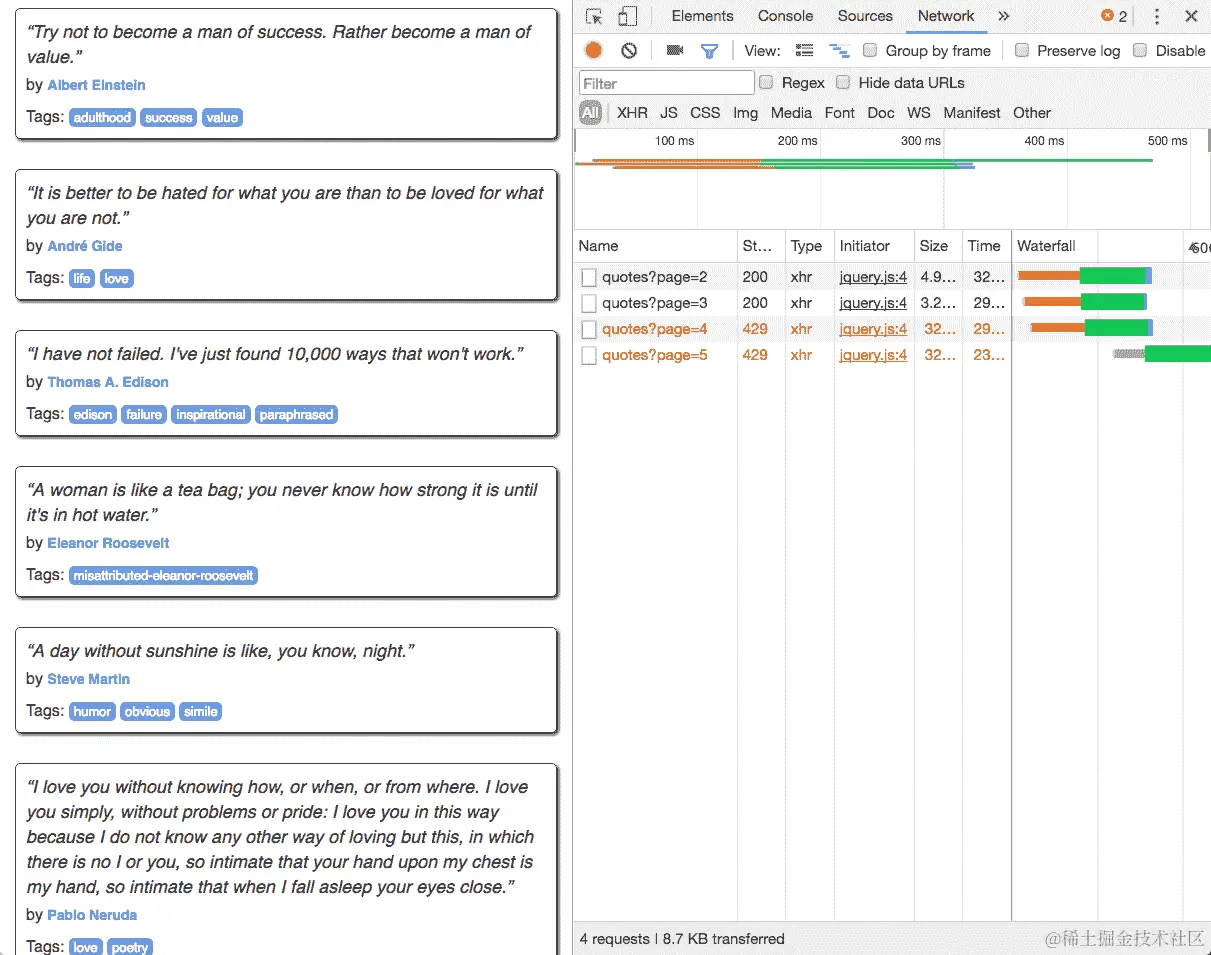Viewport: 1211px width, 955px height.
Task: Click the error count indicator
Action: point(1114,16)
